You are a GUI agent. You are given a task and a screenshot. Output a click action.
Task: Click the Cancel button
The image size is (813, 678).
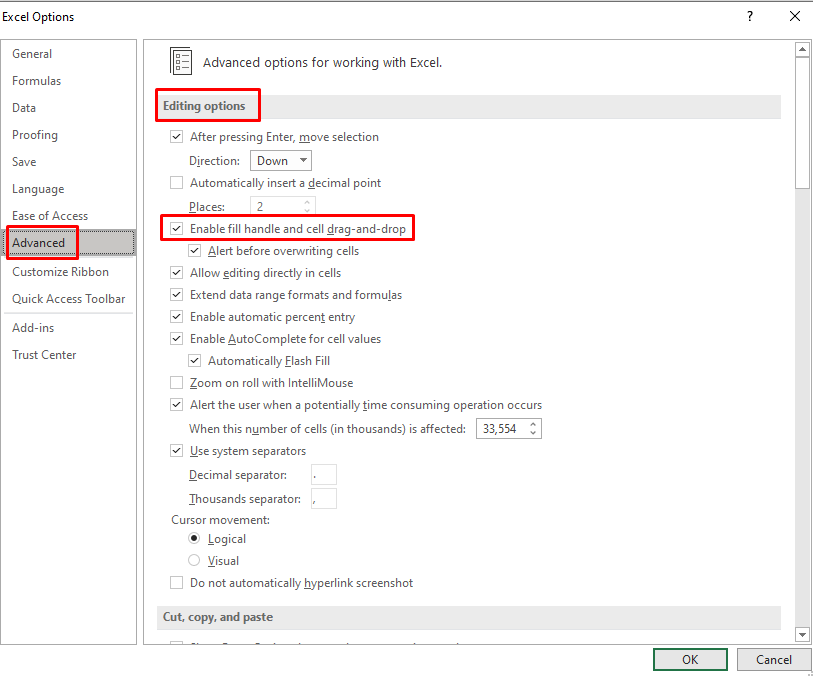[774, 659]
